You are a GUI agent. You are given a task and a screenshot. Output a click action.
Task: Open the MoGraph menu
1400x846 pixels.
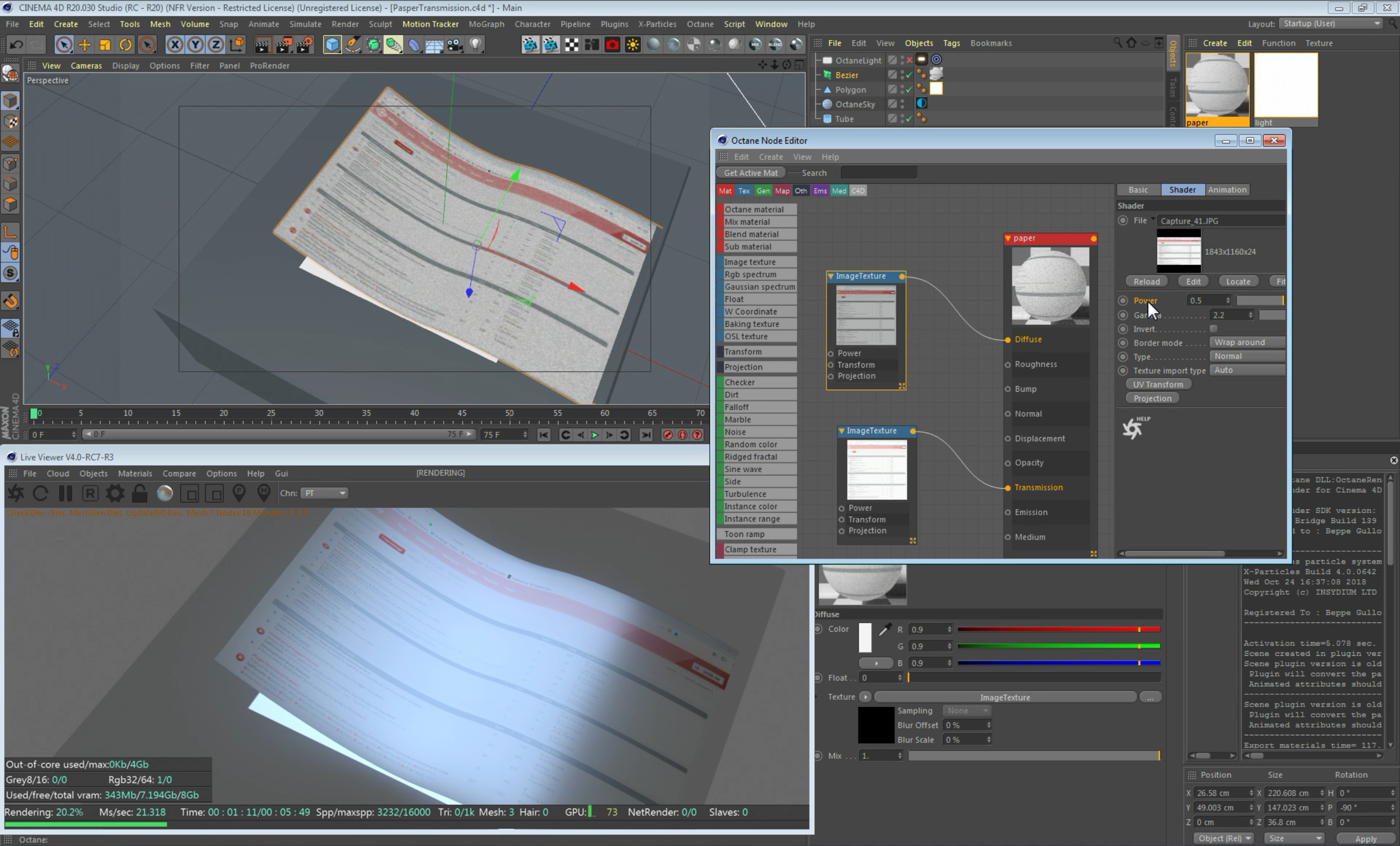pos(486,24)
